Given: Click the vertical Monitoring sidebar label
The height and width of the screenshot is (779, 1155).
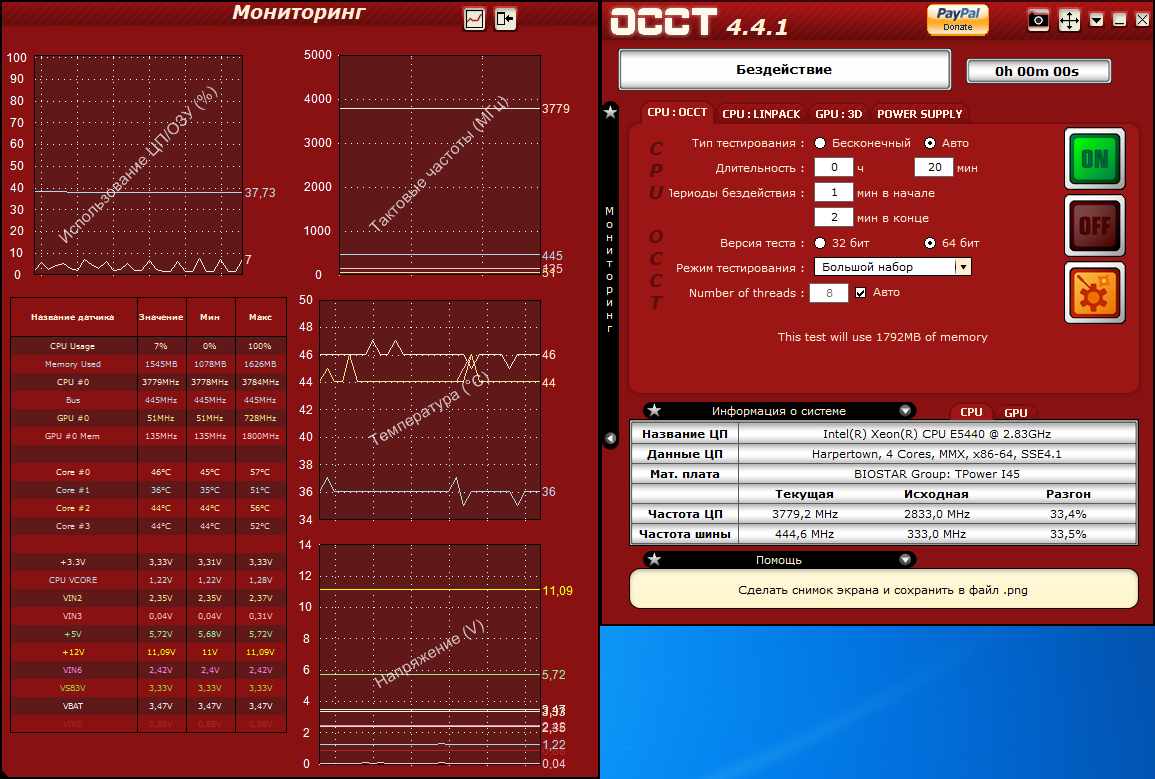Looking at the screenshot, I should tap(610, 269).
